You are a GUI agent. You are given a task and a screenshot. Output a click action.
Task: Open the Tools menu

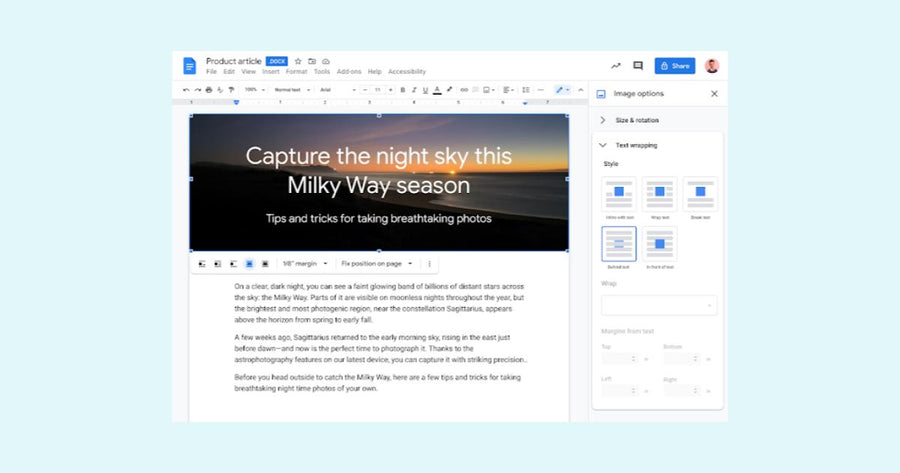point(322,72)
